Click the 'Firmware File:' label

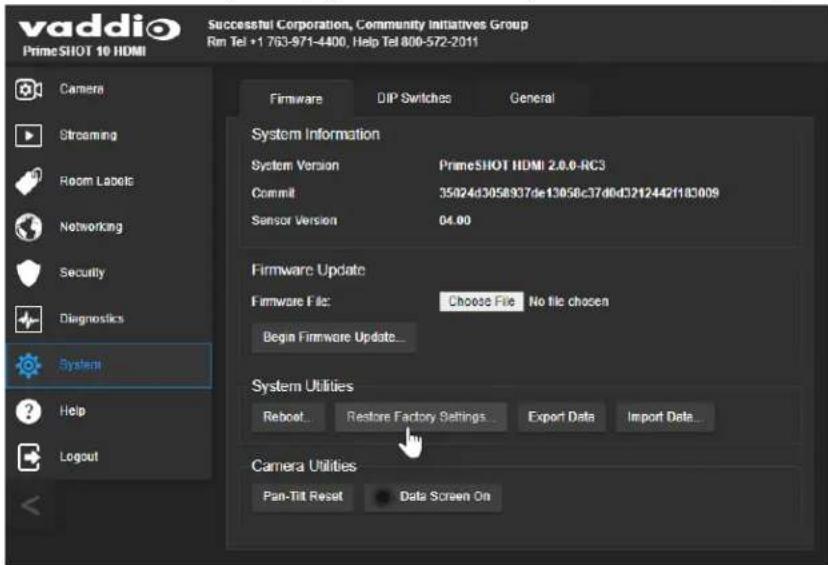coord(290,302)
